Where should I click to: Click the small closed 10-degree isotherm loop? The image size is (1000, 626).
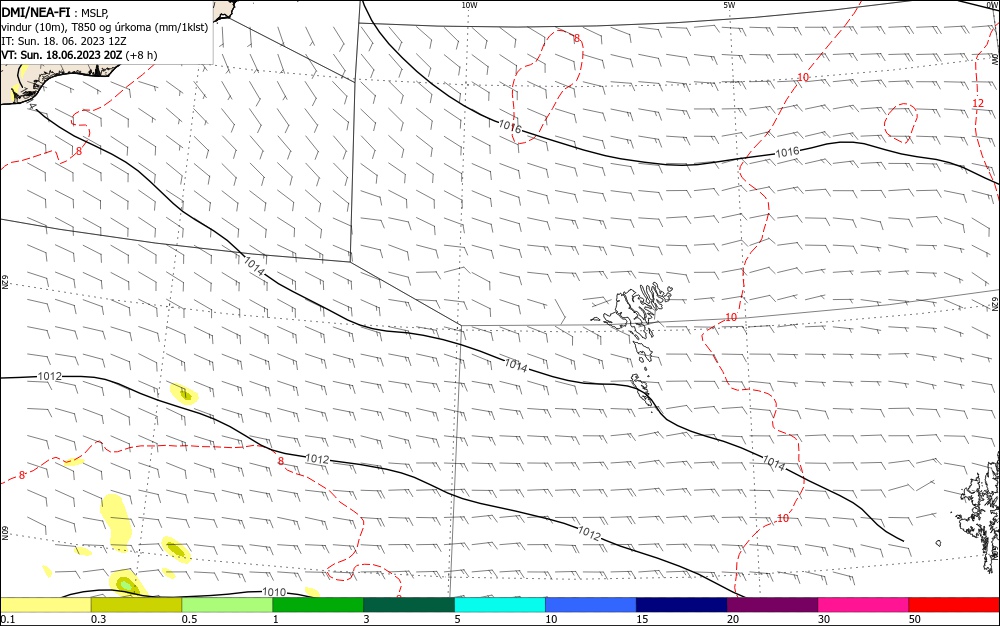tap(901, 123)
